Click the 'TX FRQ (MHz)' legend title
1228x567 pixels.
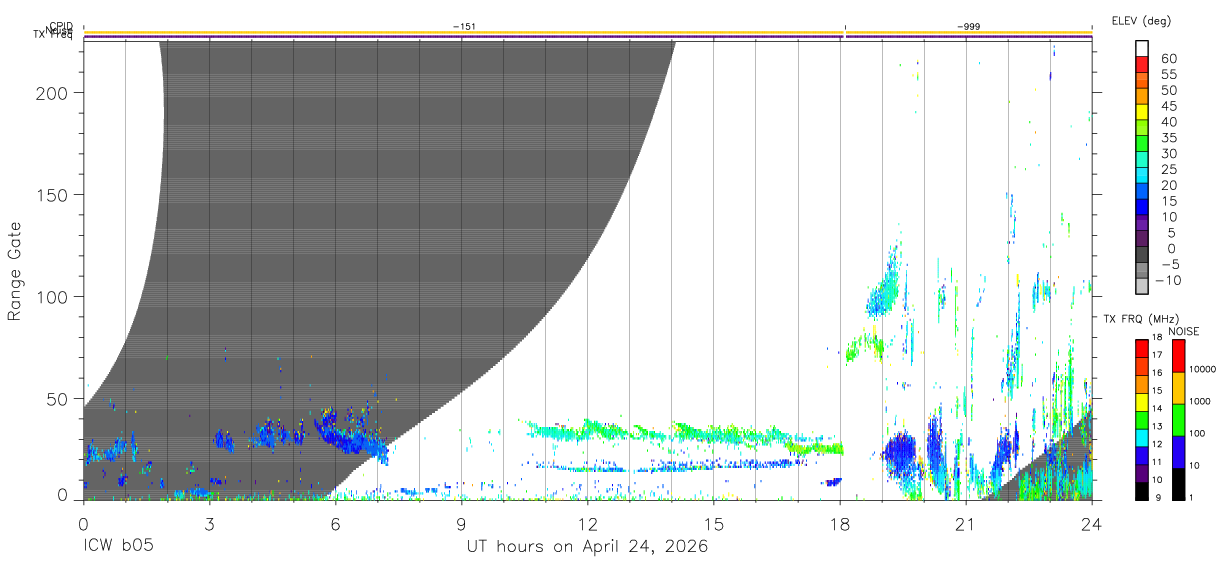[x=1140, y=319]
